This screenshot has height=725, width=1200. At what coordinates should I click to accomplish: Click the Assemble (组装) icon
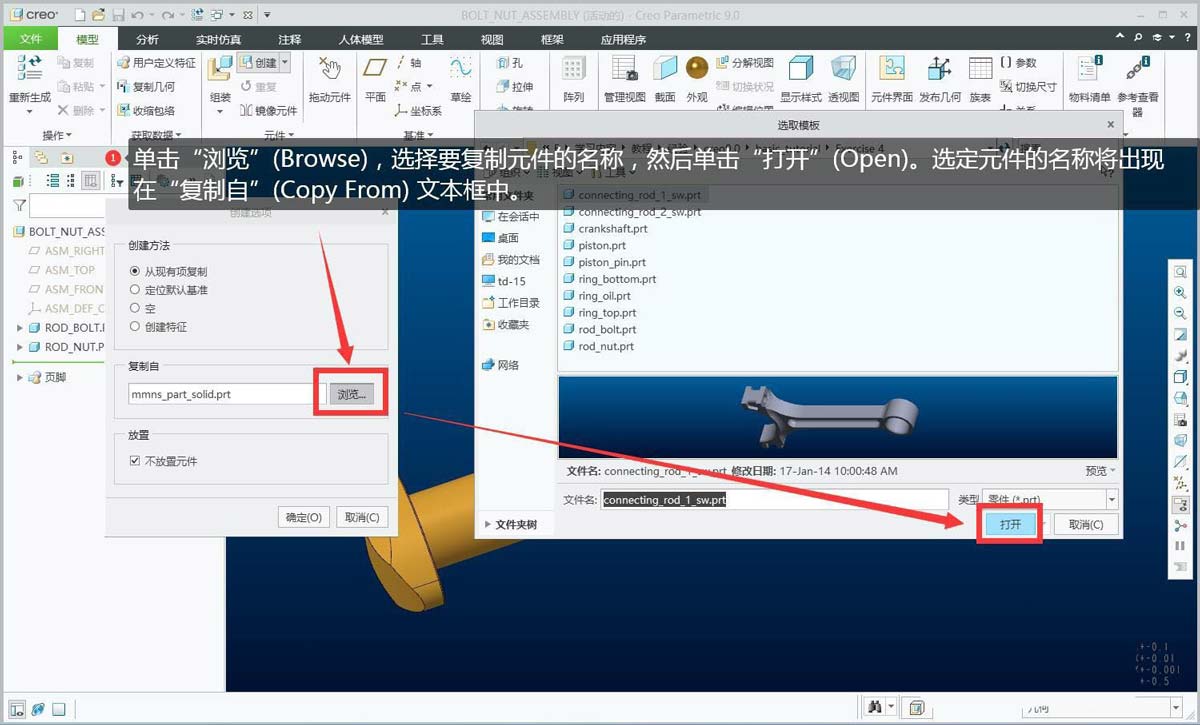[x=220, y=70]
